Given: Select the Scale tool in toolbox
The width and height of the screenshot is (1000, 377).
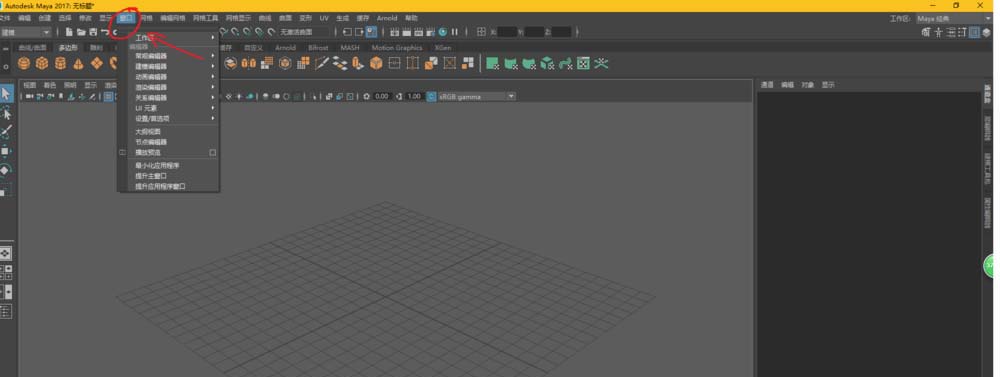Looking at the screenshot, I should [6, 190].
